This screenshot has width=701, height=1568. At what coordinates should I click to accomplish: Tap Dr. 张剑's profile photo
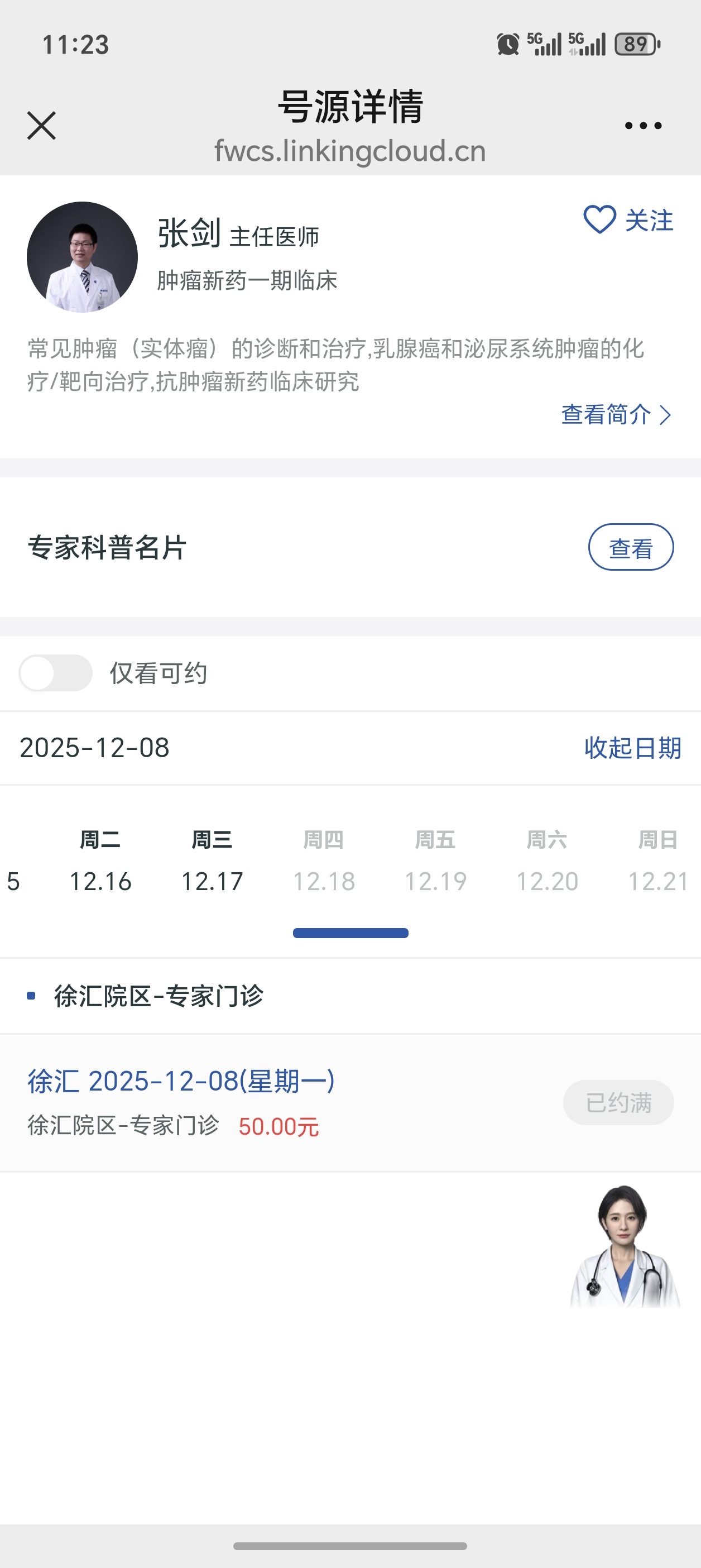(x=82, y=257)
